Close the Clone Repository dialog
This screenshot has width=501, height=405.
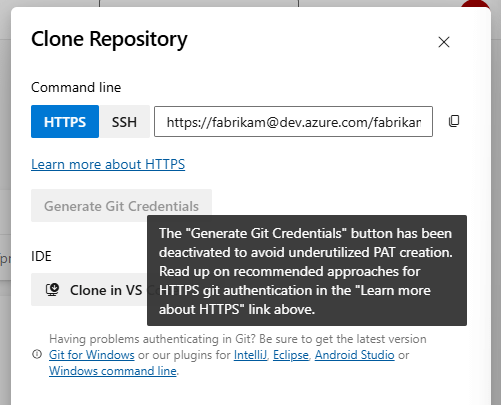point(444,42)
